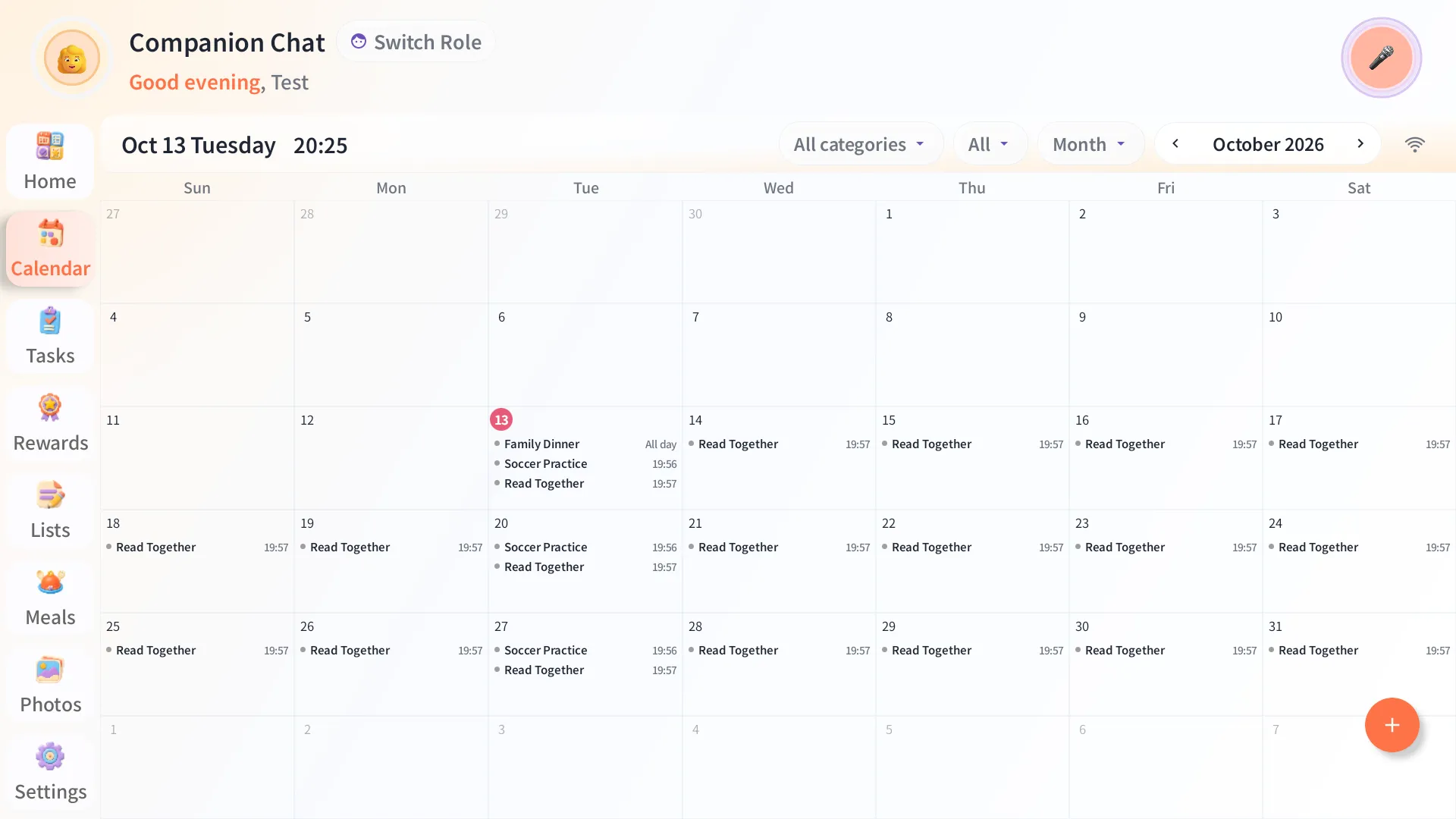Open Read Together event on 22nd
The height and width of the screenshot is (819, 1456).
point(972,548)
